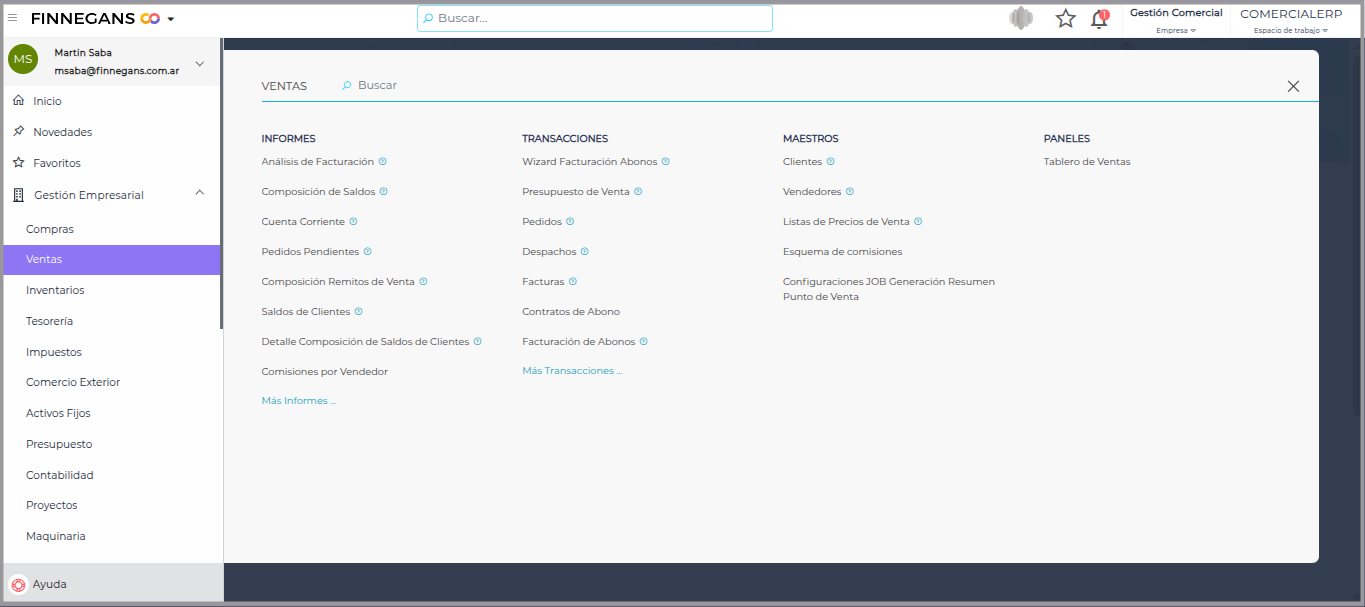This screenshot has width=1365, height=607.
Task: Click the Finnegans logo dropdown arrow
Action: (x=171, y=19)
